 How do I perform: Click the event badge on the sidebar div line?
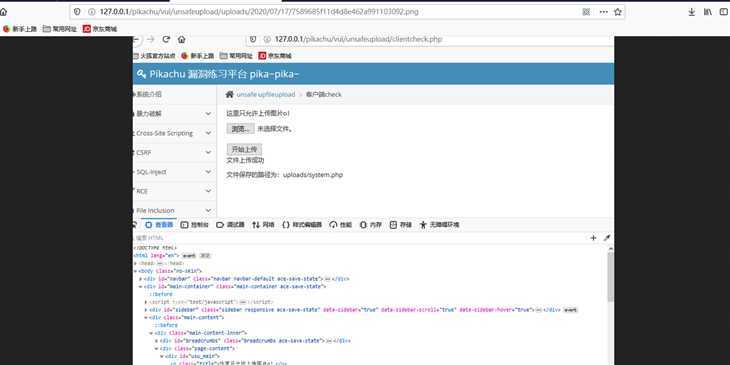click(570, 310)
